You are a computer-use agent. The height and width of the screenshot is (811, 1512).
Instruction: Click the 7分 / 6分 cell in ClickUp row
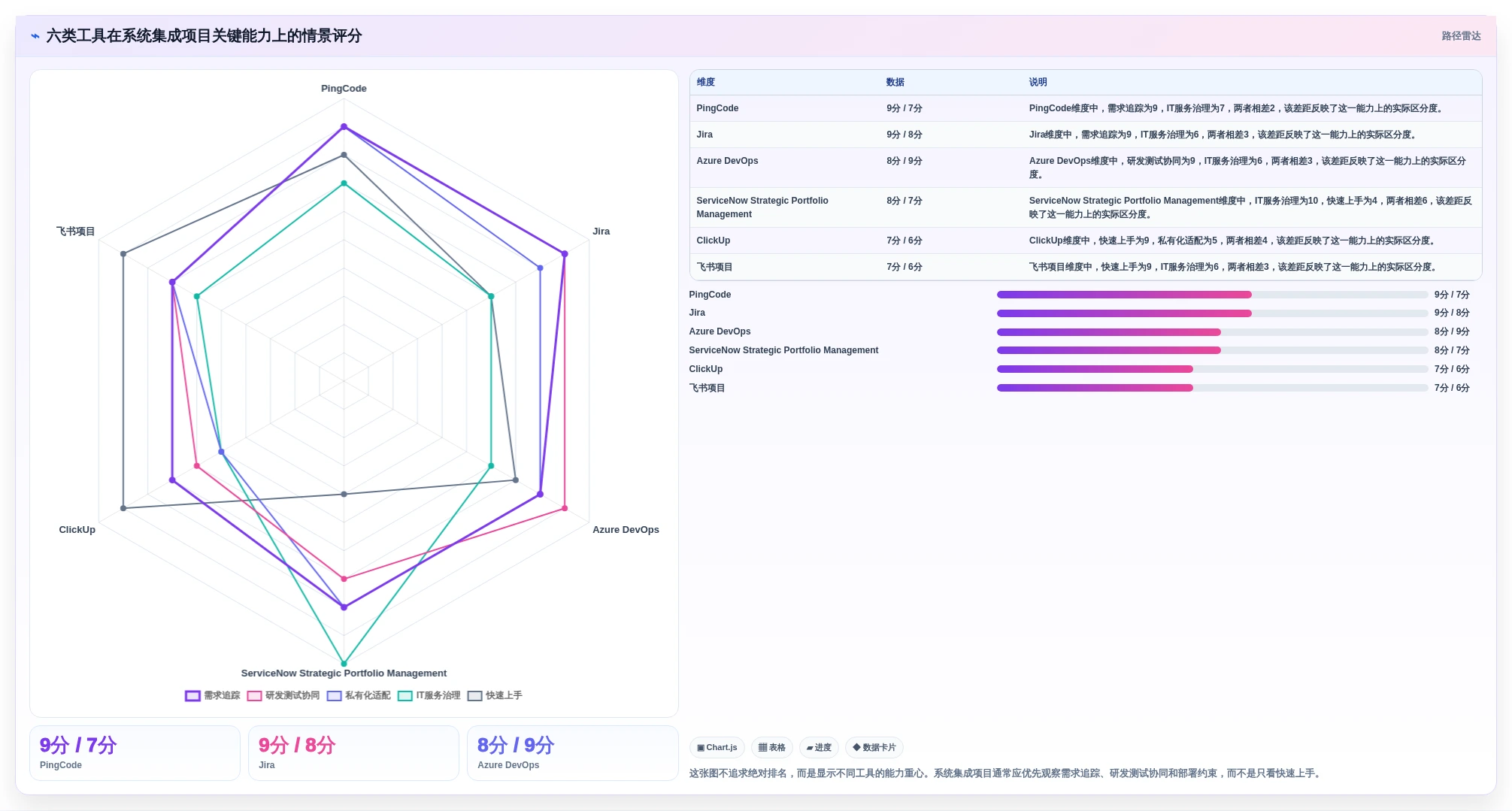[x=904, y=241]
